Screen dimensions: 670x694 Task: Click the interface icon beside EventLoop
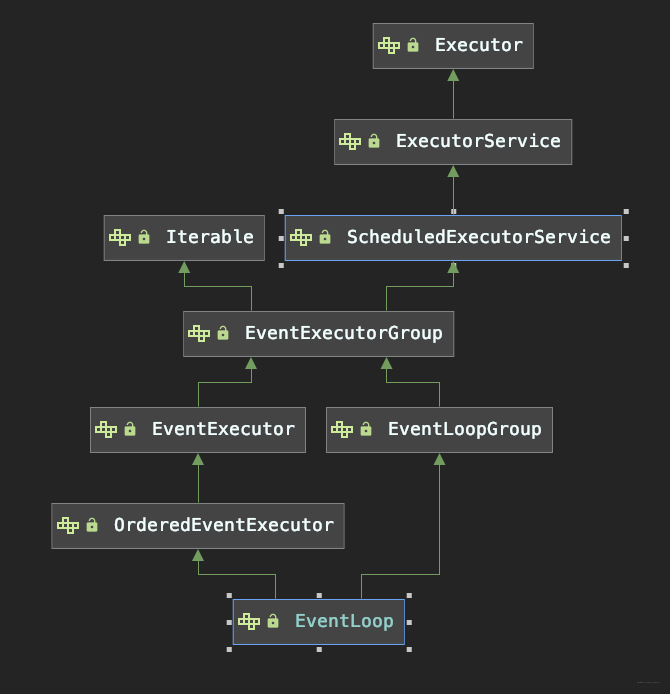[249, 621]
